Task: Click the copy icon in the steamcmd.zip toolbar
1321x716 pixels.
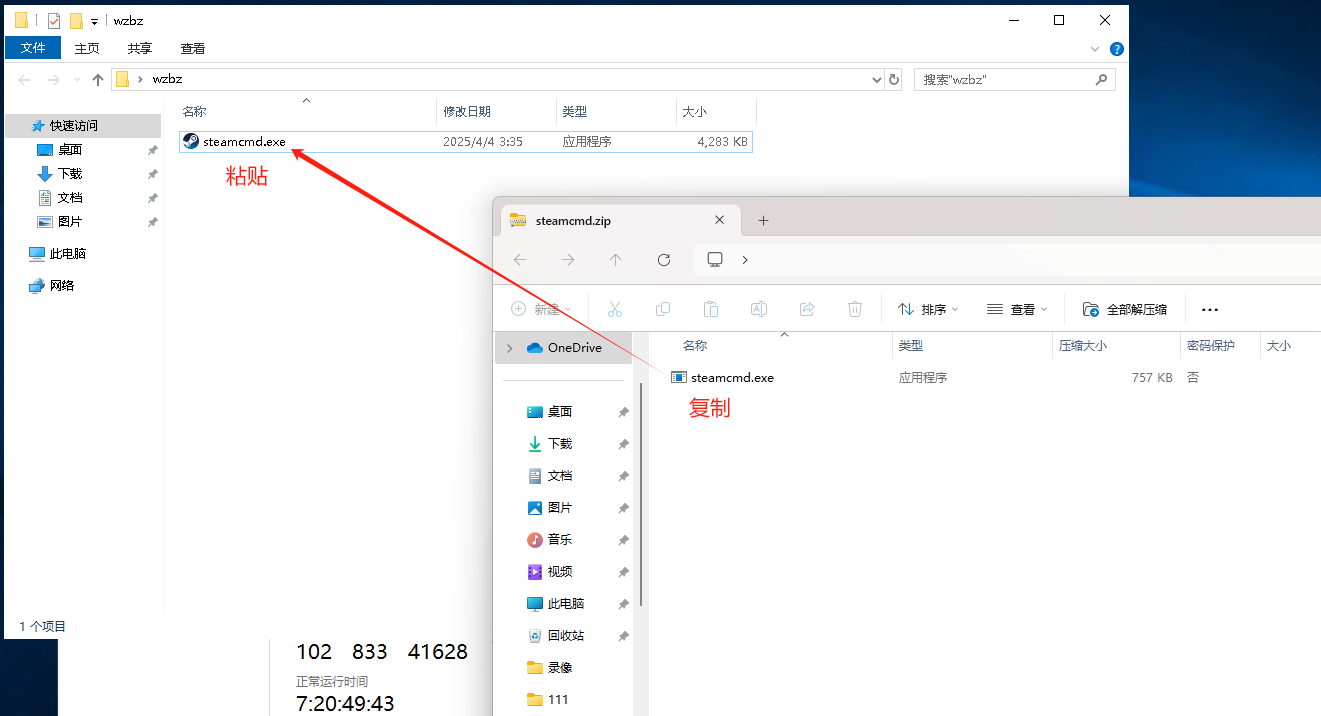Action: click(663, 309)
